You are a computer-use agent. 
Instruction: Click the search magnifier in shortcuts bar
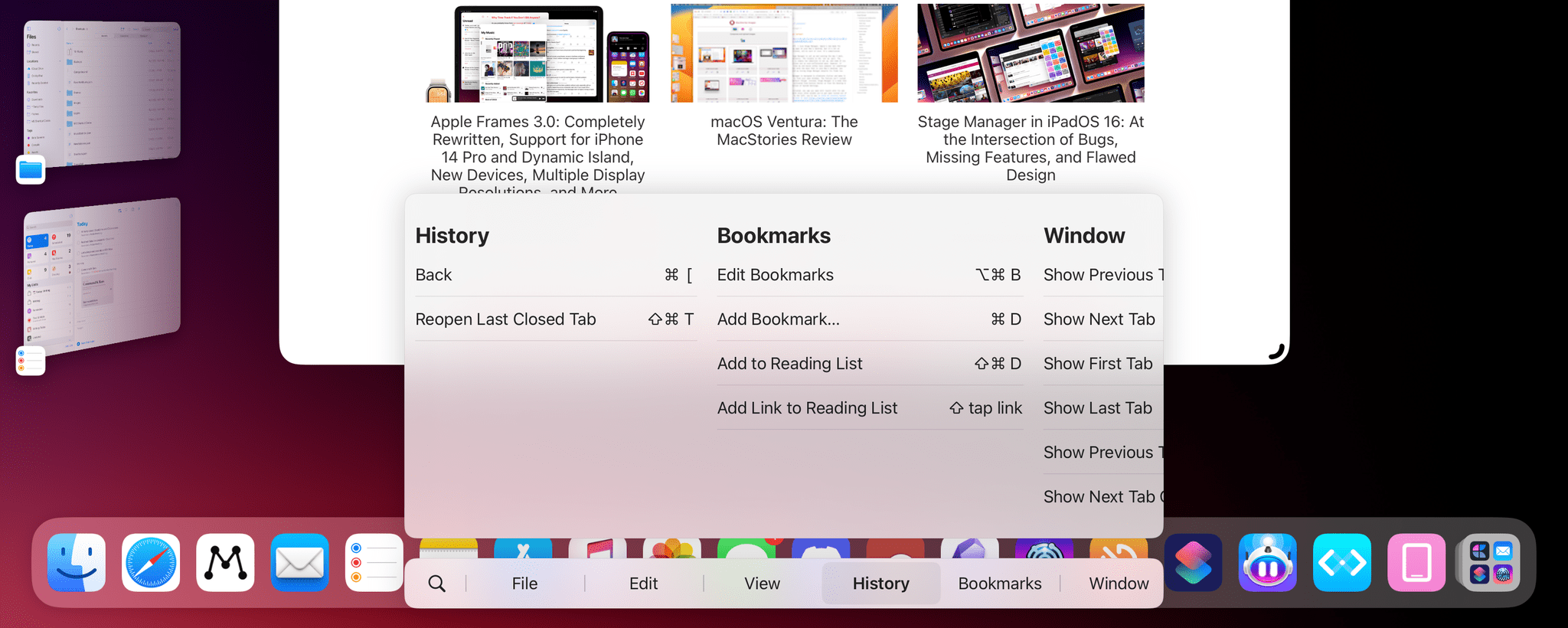436,584
